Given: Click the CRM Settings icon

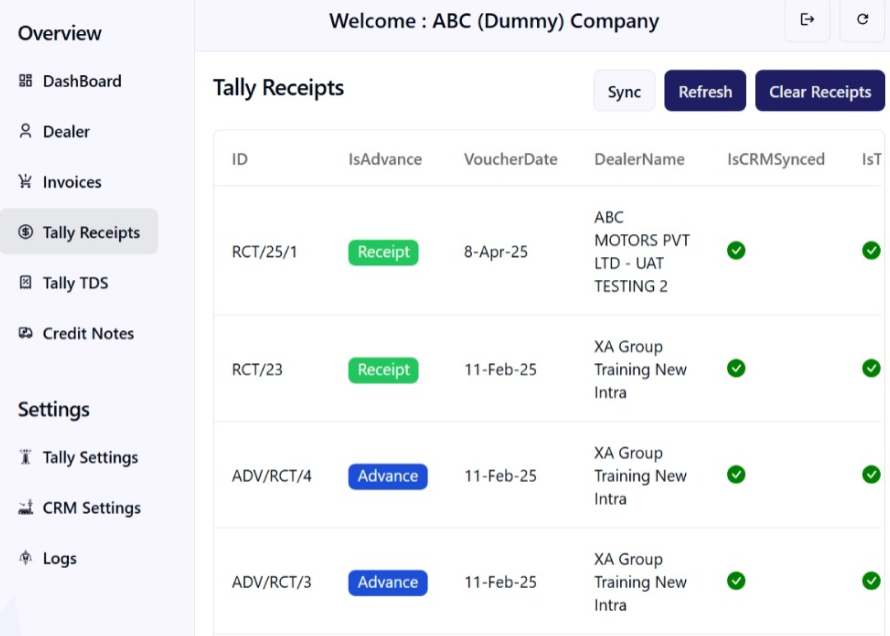Looking at the screenshot, I should 26,508.
